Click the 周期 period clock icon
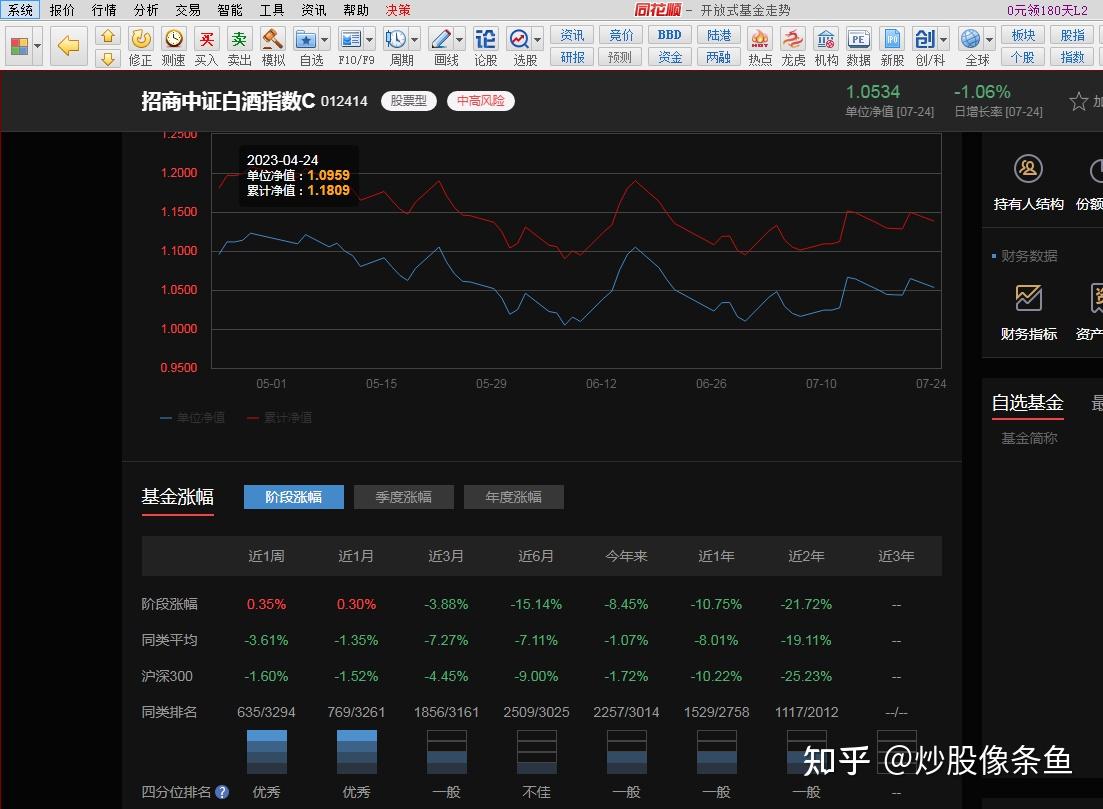Viewport: 1103px width, 809px height. click(x=395, y=39)
